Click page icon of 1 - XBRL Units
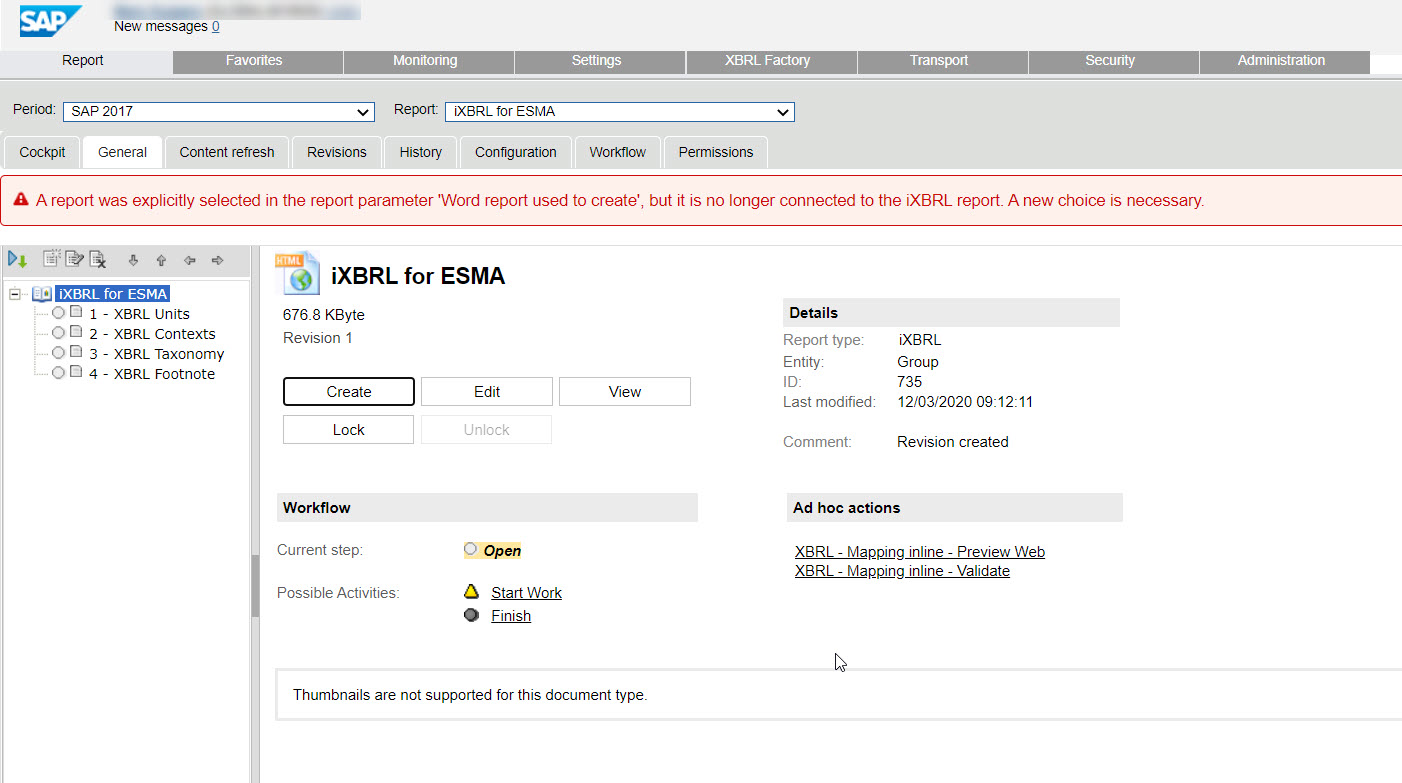Screen dimensions: 1402x783 [77, 313]
